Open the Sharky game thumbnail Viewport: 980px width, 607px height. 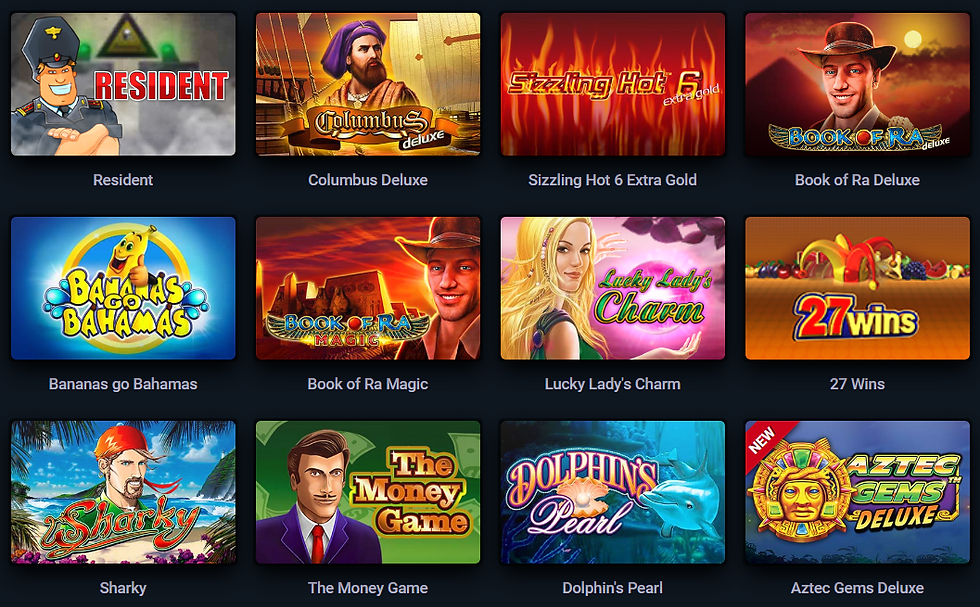123,492
